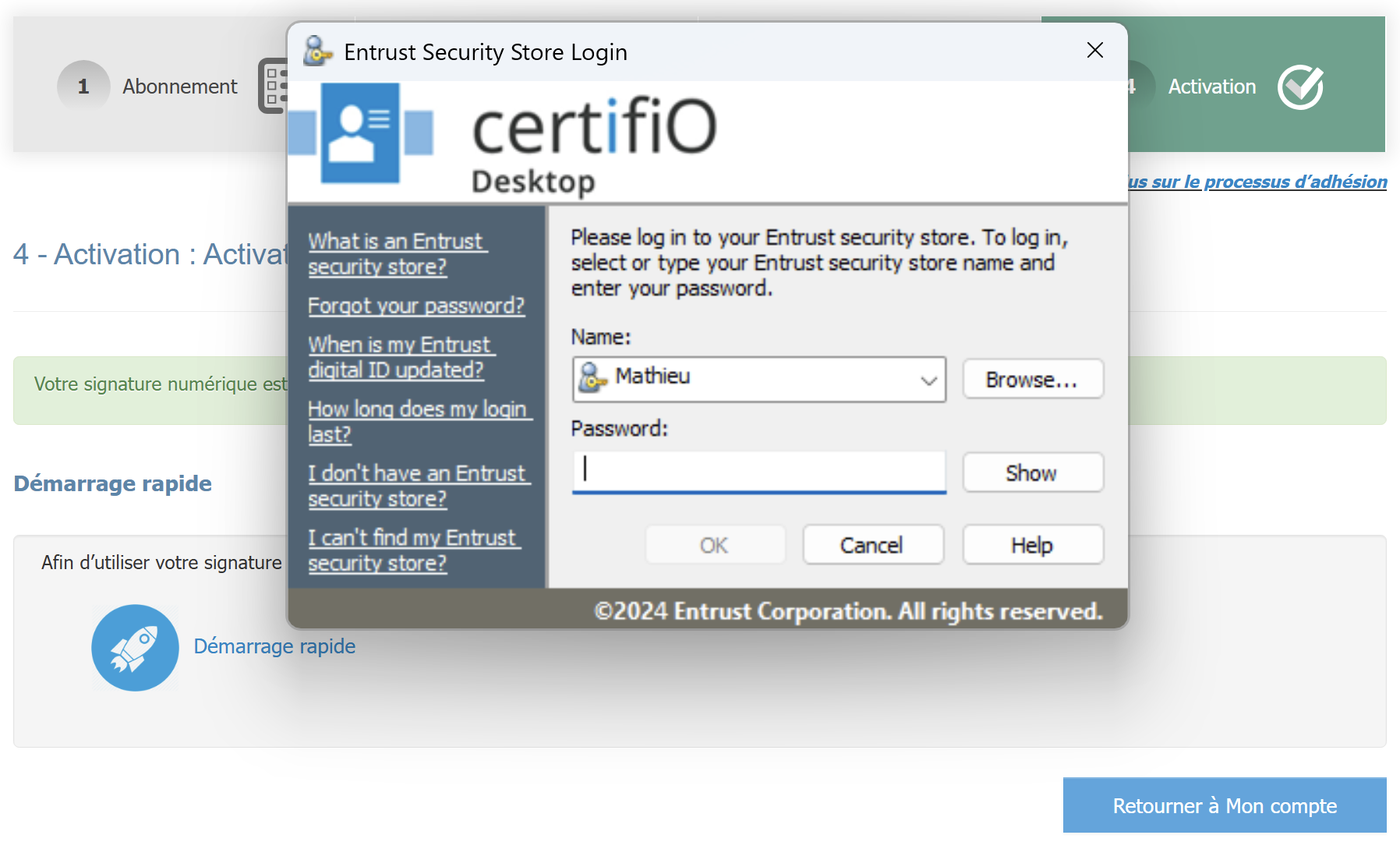
Task: Open "I can't find my Entrust security store?"
Action: click(x=413, y=550)
